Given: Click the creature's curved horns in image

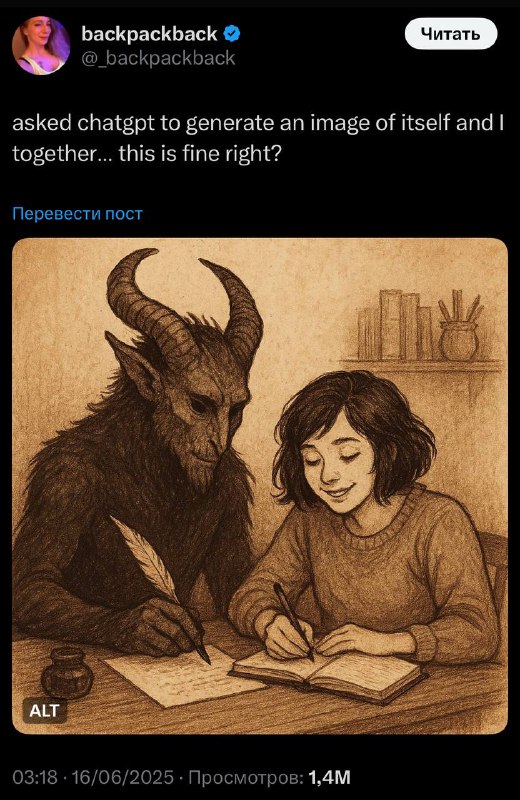Looking at the screenshot, I should point(184,301).
